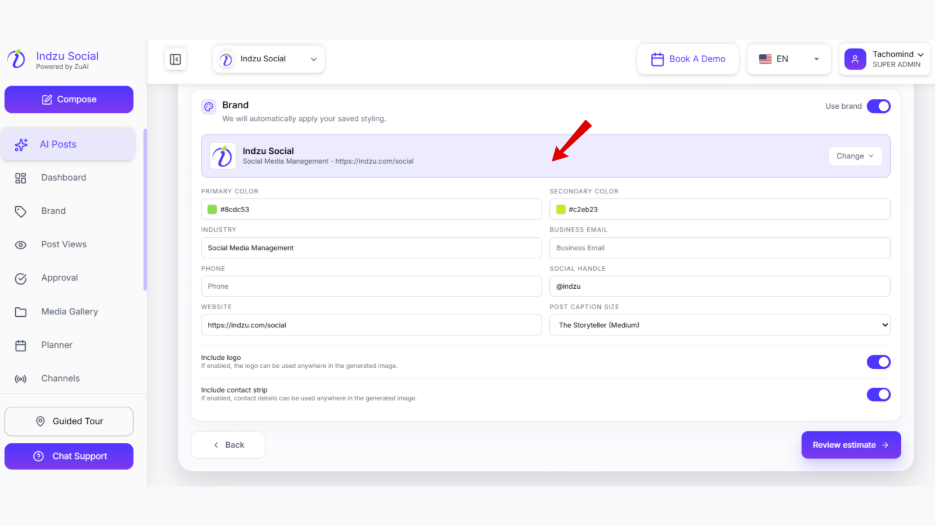Click the Brand tag icon in sidebar
The height and width of the screenshot is (526, 936).
(x=20, y=211)
